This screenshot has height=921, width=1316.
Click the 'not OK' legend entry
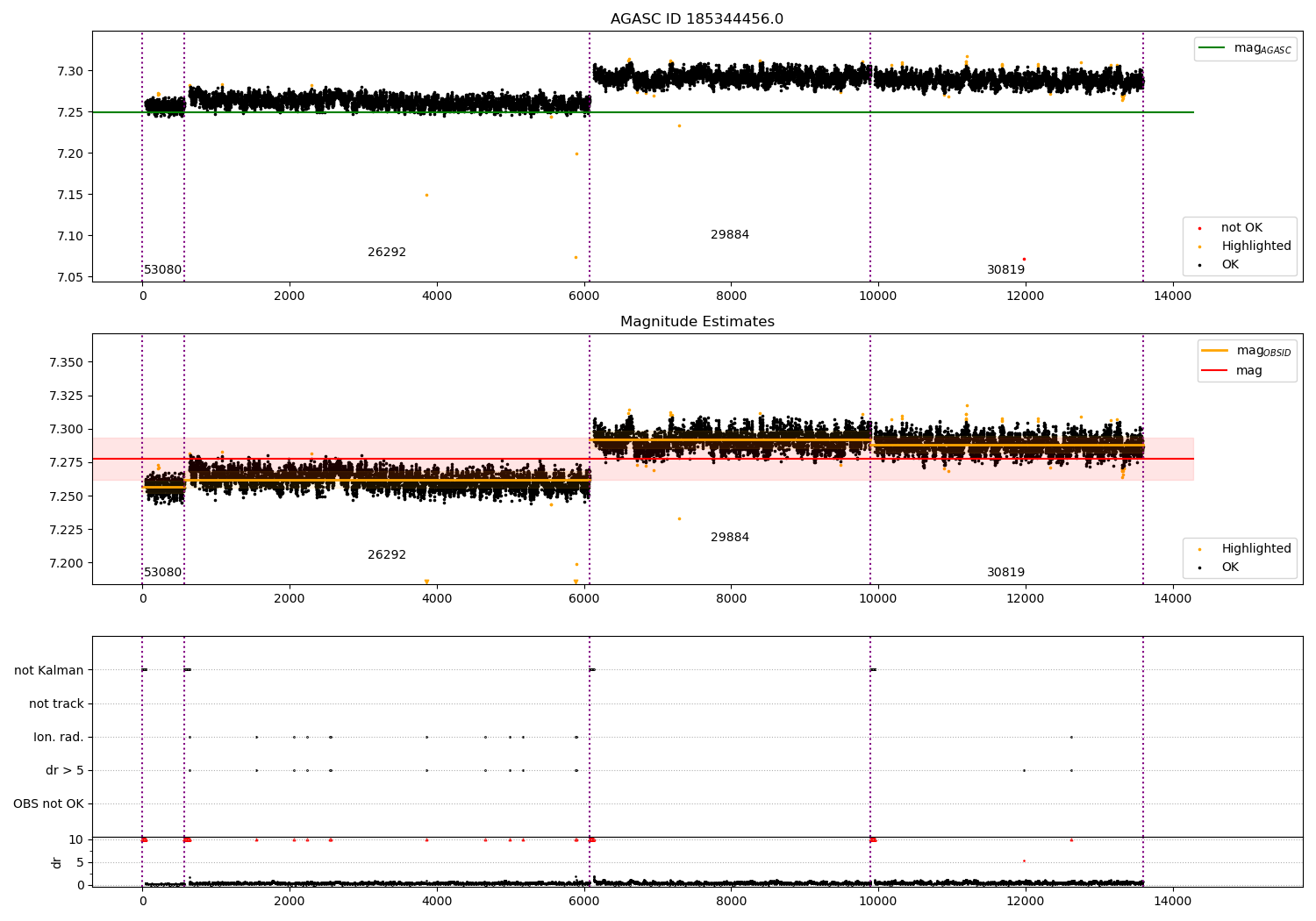pyautogui.click(x=1241, y=228)
